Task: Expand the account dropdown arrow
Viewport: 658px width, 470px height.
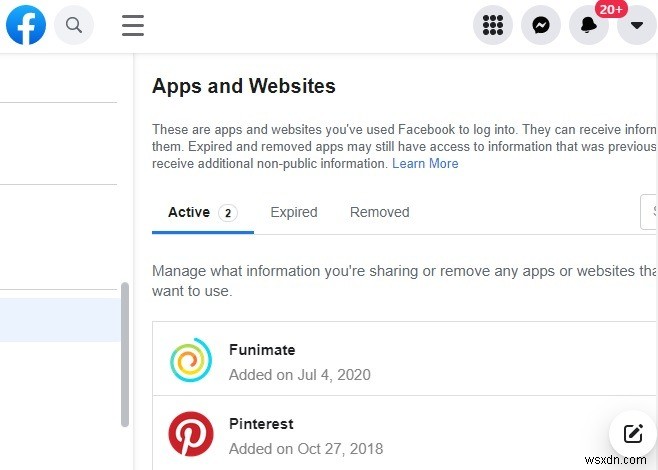Action: pyautogui.click(x=637, y=26)
